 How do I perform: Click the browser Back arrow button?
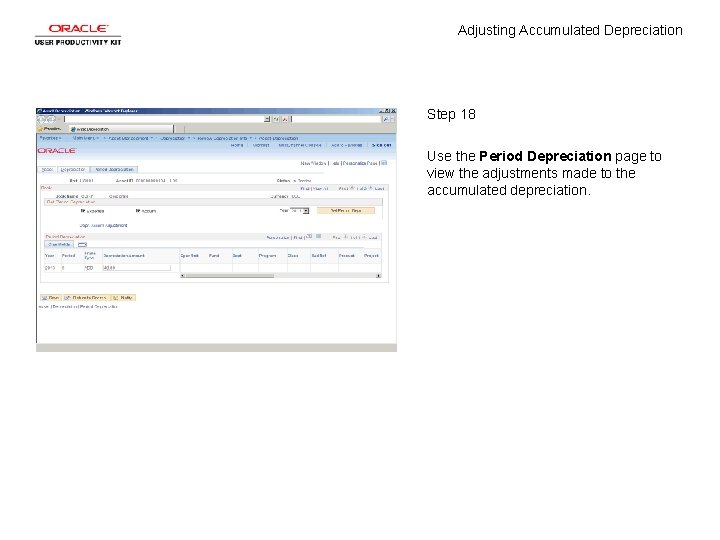point(42,119)
